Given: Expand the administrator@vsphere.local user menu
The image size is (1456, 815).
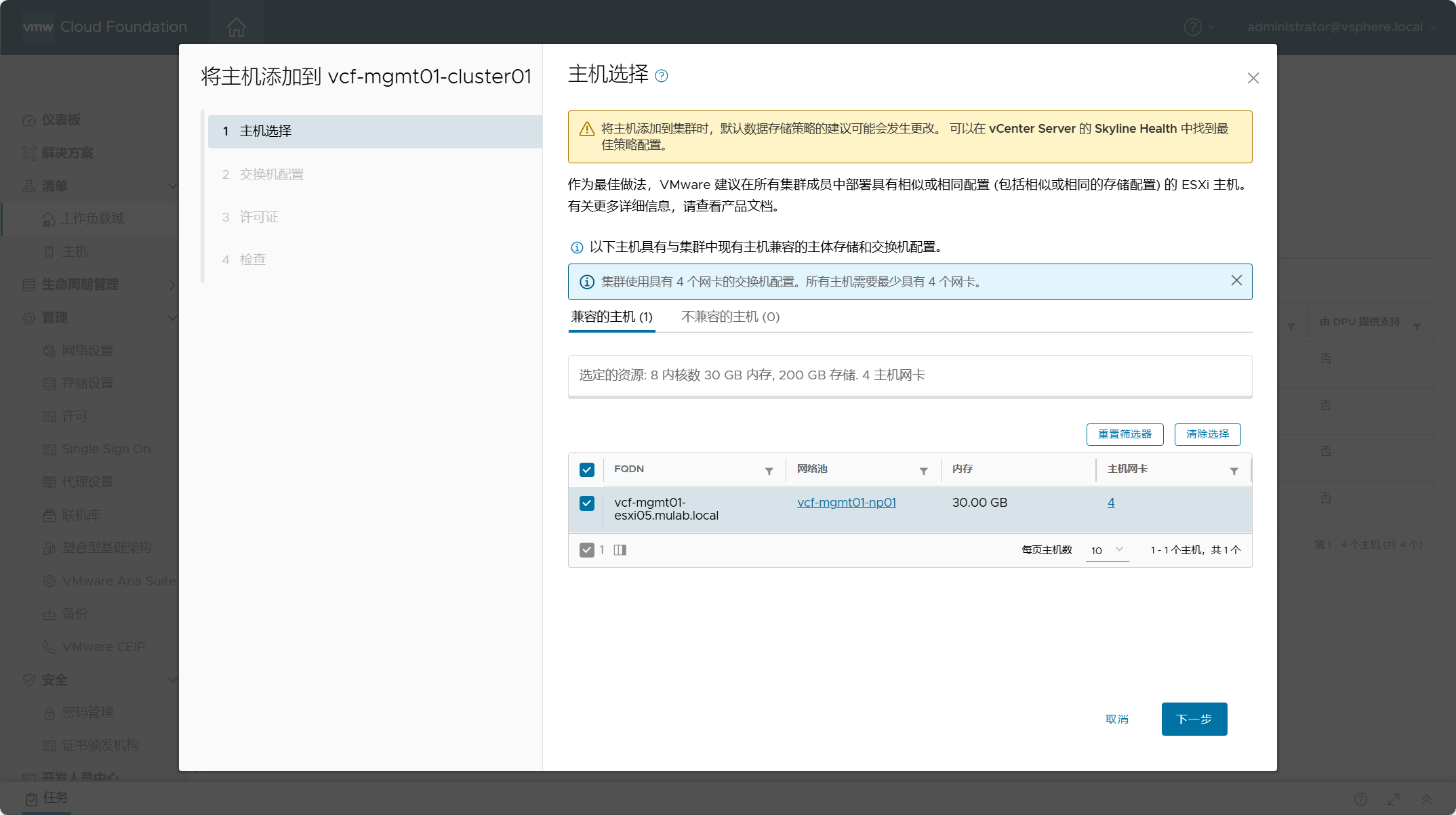Looking at the screenshot, I should tap(1341, 27).
